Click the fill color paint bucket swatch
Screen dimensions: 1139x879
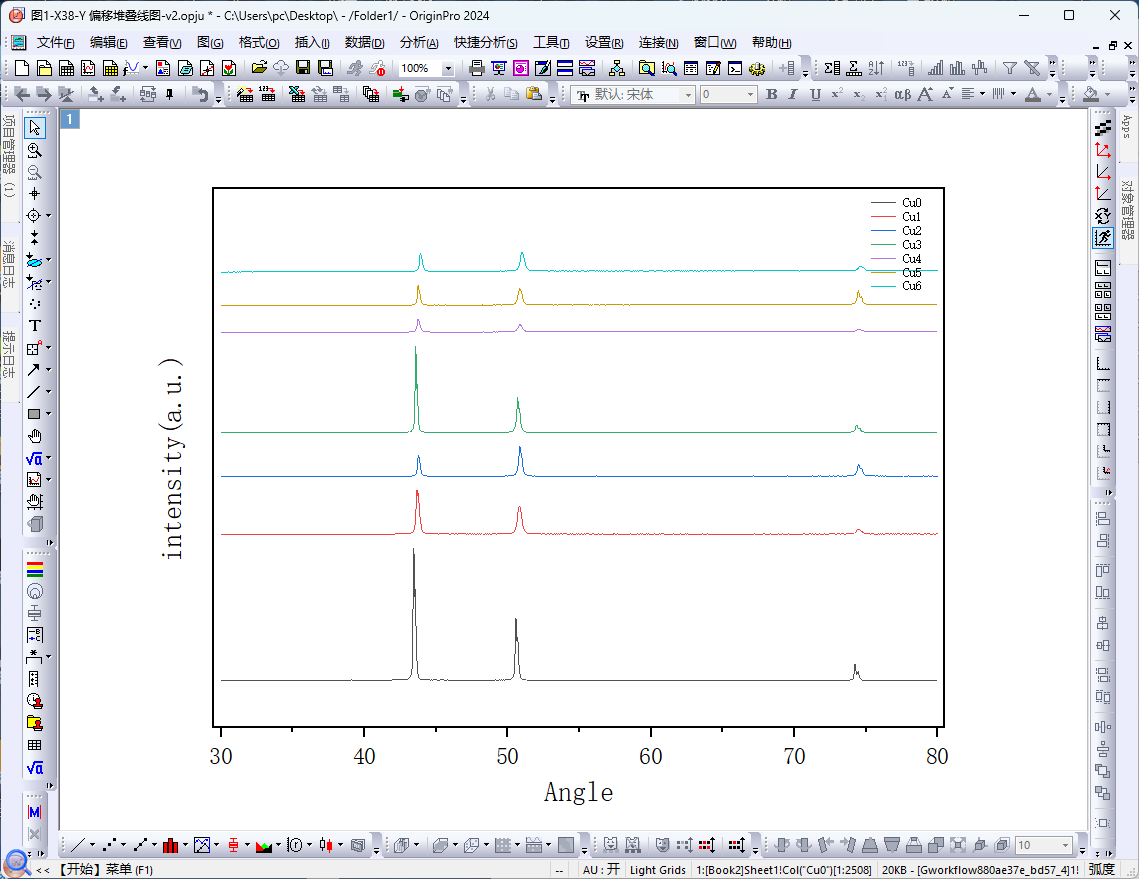tap(1090, 94)
